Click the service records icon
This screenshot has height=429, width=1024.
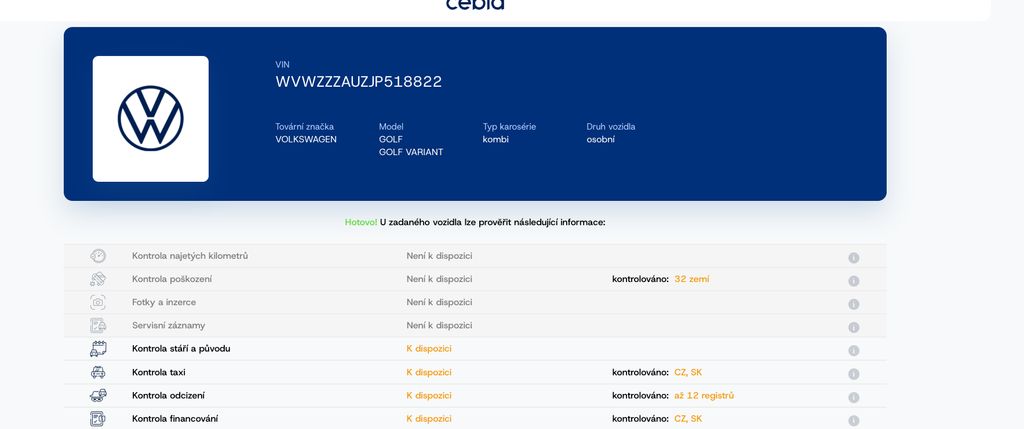(x=98, y=325)
